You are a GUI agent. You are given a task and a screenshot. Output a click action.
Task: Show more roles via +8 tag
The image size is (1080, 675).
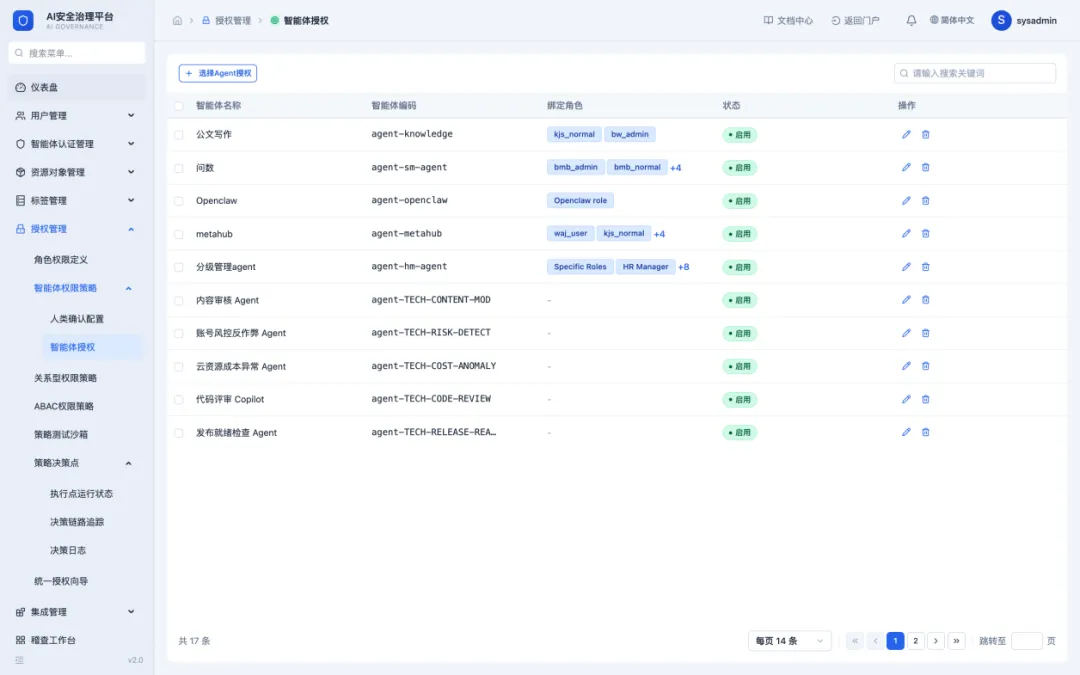point(683,267)
